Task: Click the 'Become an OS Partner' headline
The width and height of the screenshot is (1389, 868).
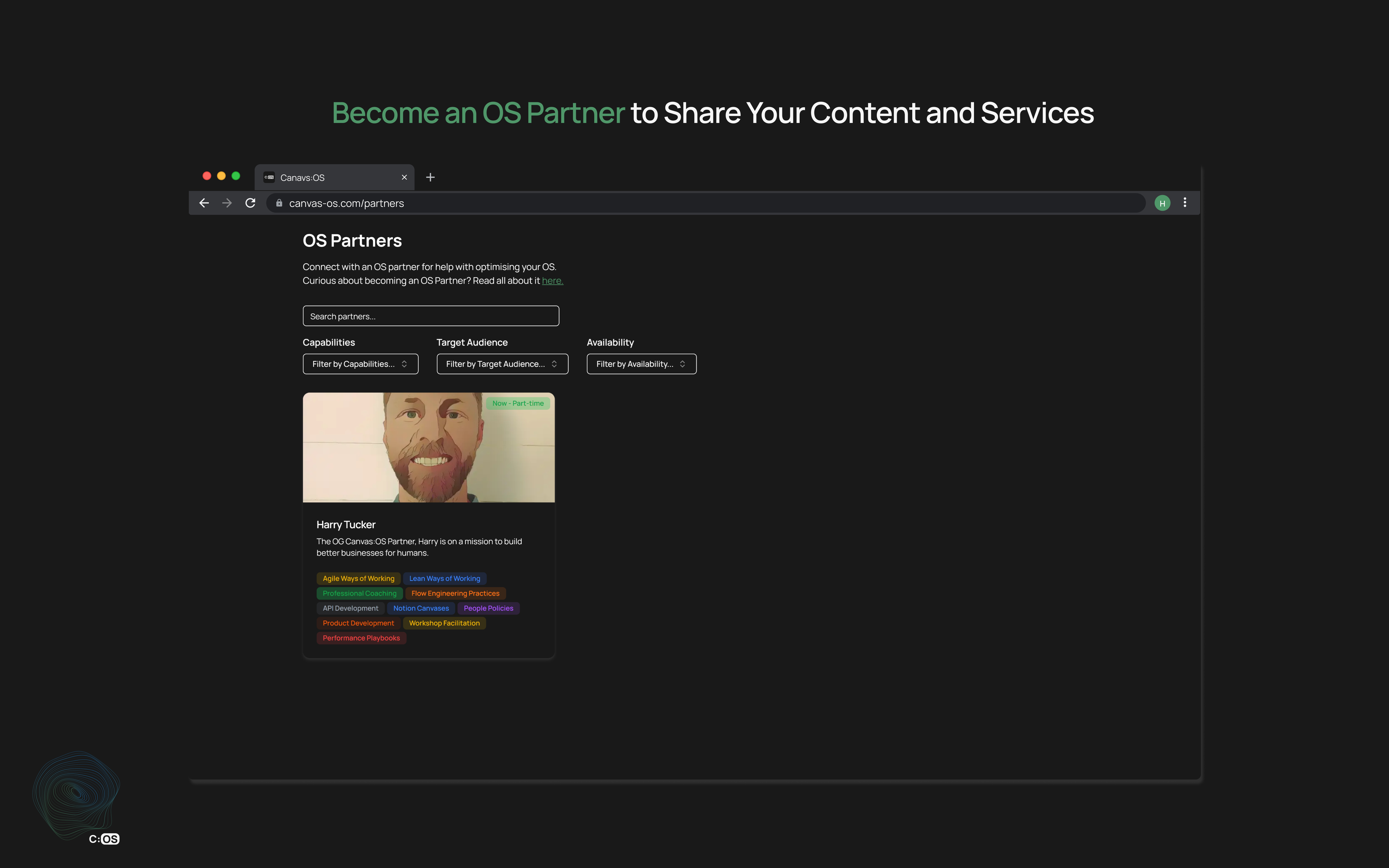Action: 478,113
